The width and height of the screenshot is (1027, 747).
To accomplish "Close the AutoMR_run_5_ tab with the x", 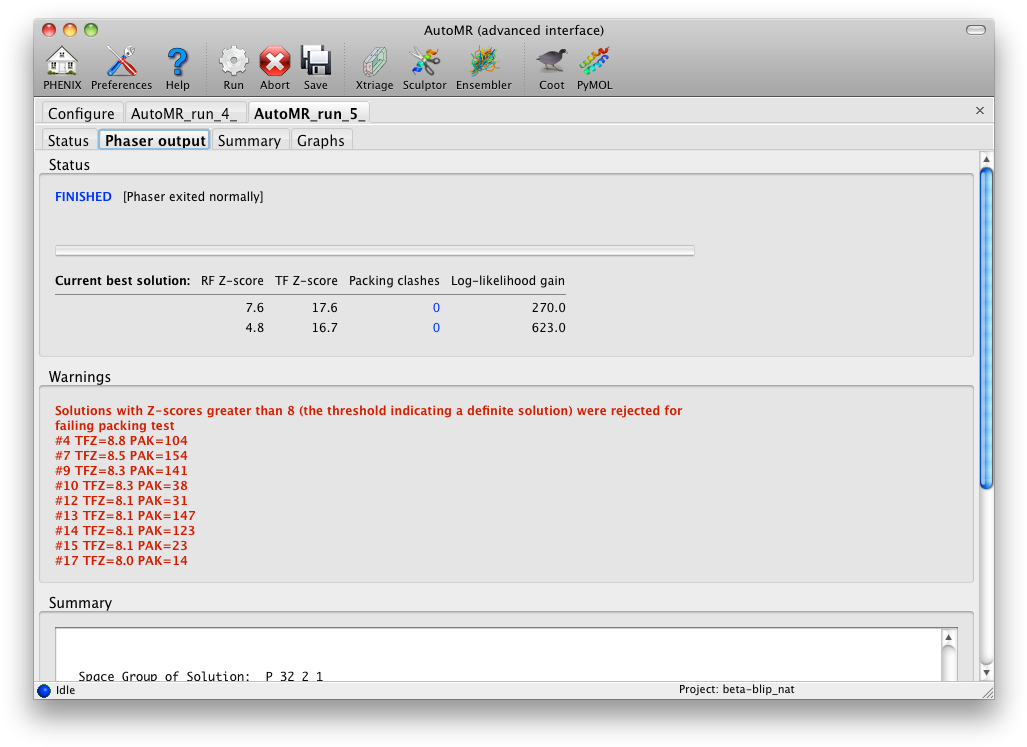I will 979,110.
